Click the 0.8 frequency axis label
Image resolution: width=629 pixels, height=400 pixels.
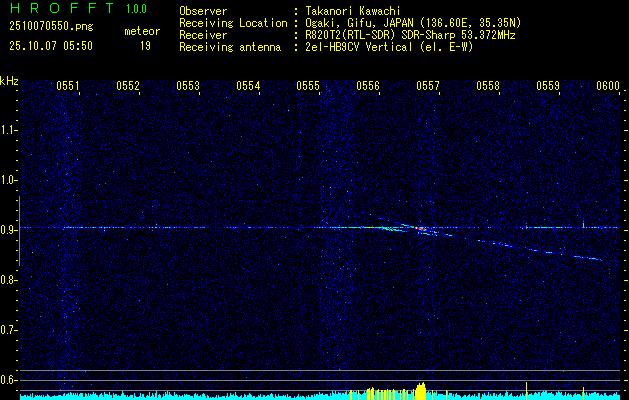coord(8,280)
